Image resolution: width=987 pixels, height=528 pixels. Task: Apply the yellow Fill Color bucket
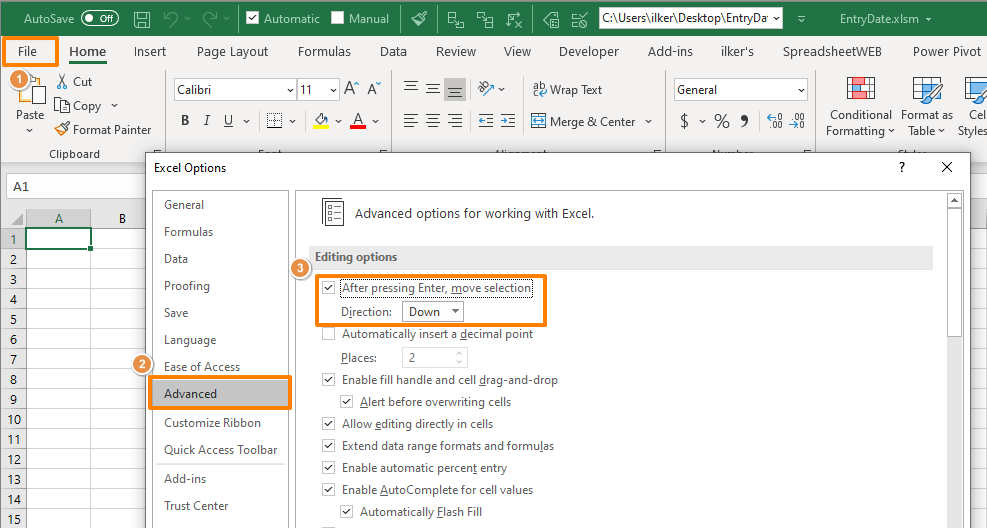click(x=321, y=120)
